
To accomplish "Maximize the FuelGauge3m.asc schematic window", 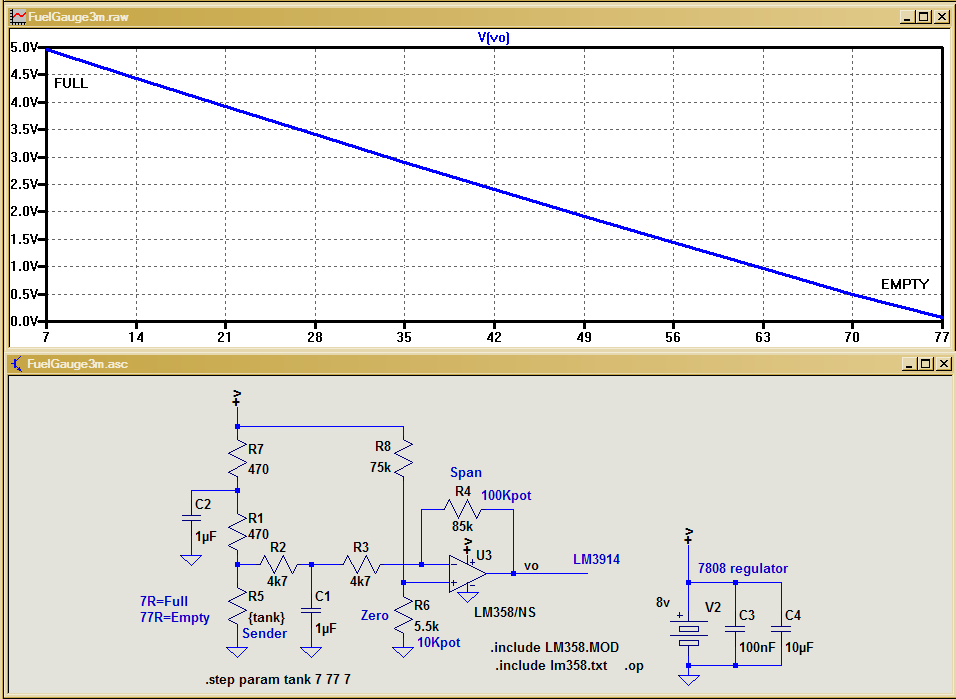I will (x=926, y=364).
